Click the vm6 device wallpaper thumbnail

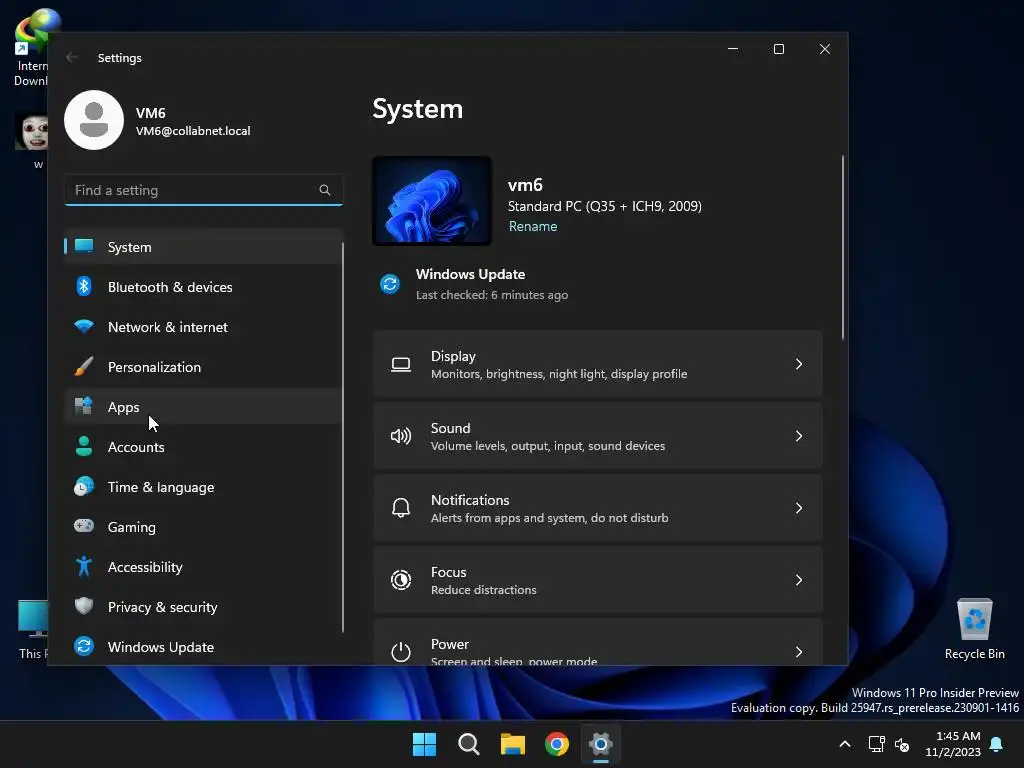[432, 200]
